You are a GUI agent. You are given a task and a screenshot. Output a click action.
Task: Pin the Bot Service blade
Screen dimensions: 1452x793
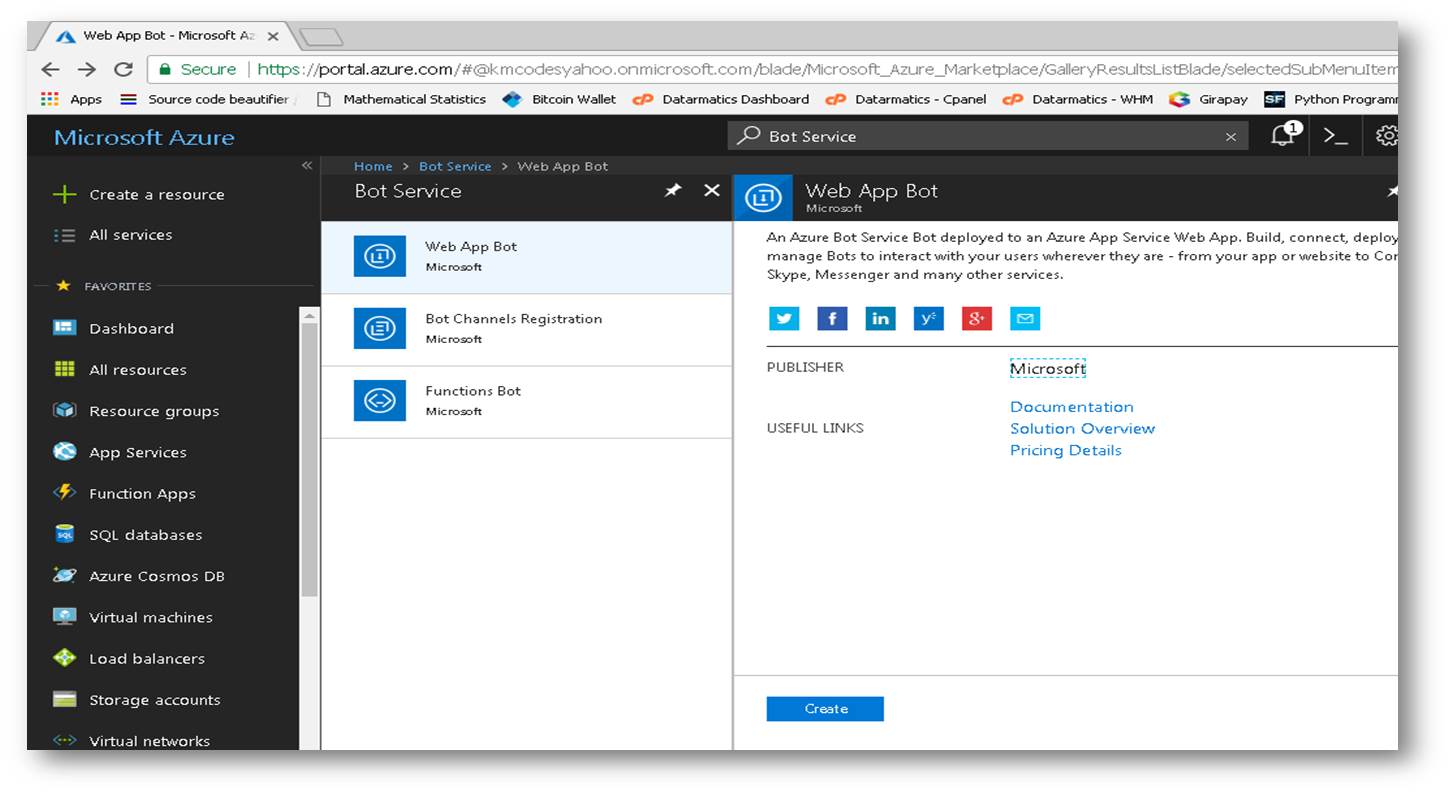coord(673,190)
